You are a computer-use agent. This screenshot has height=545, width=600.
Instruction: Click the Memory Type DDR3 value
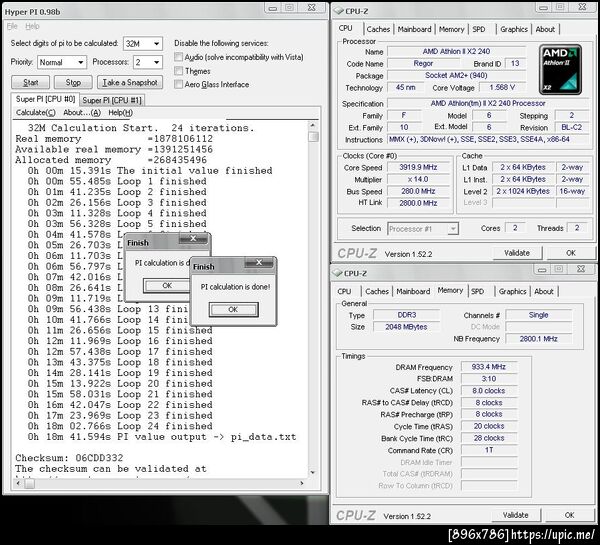[406, 315]
